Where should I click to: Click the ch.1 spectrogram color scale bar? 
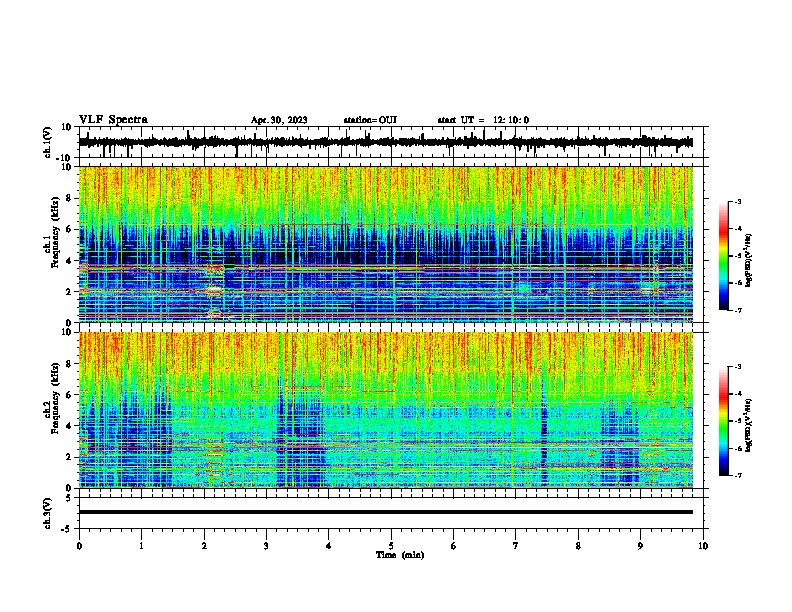723,256
